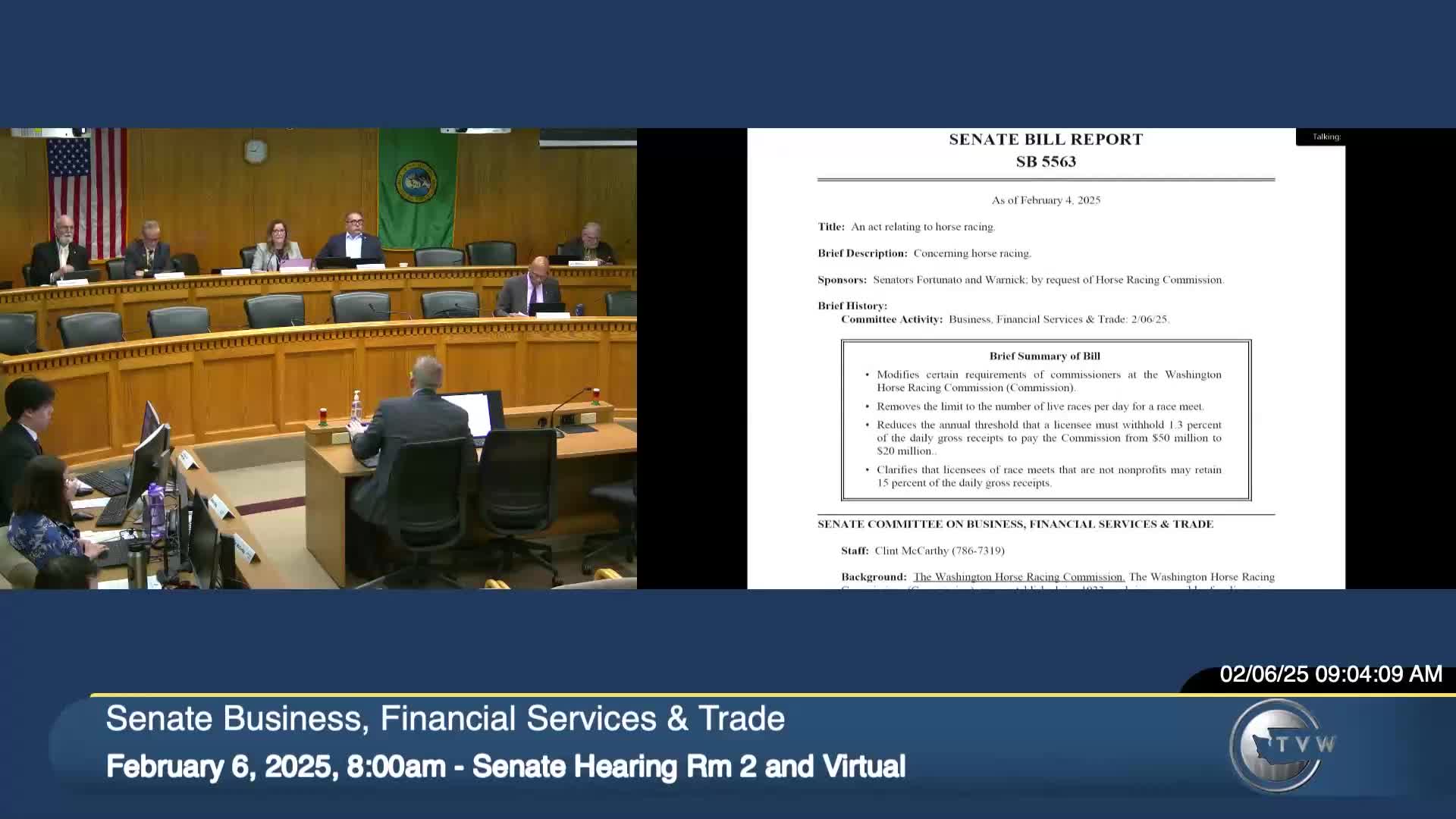Click Senate Business, Financial Services & Trade title

(x=445, y=719)
